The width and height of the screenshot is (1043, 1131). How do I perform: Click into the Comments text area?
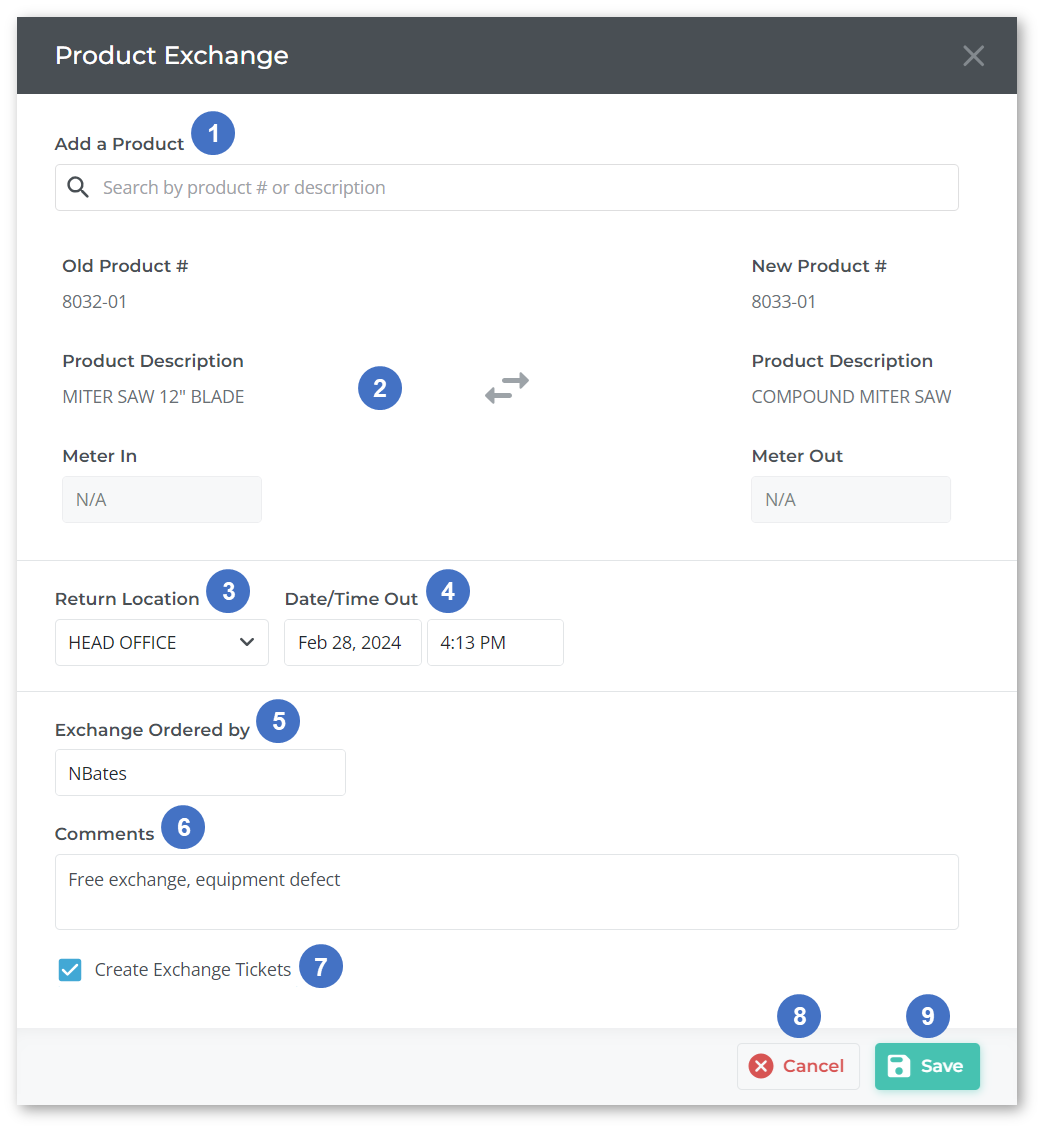click(x=506, y=892)
